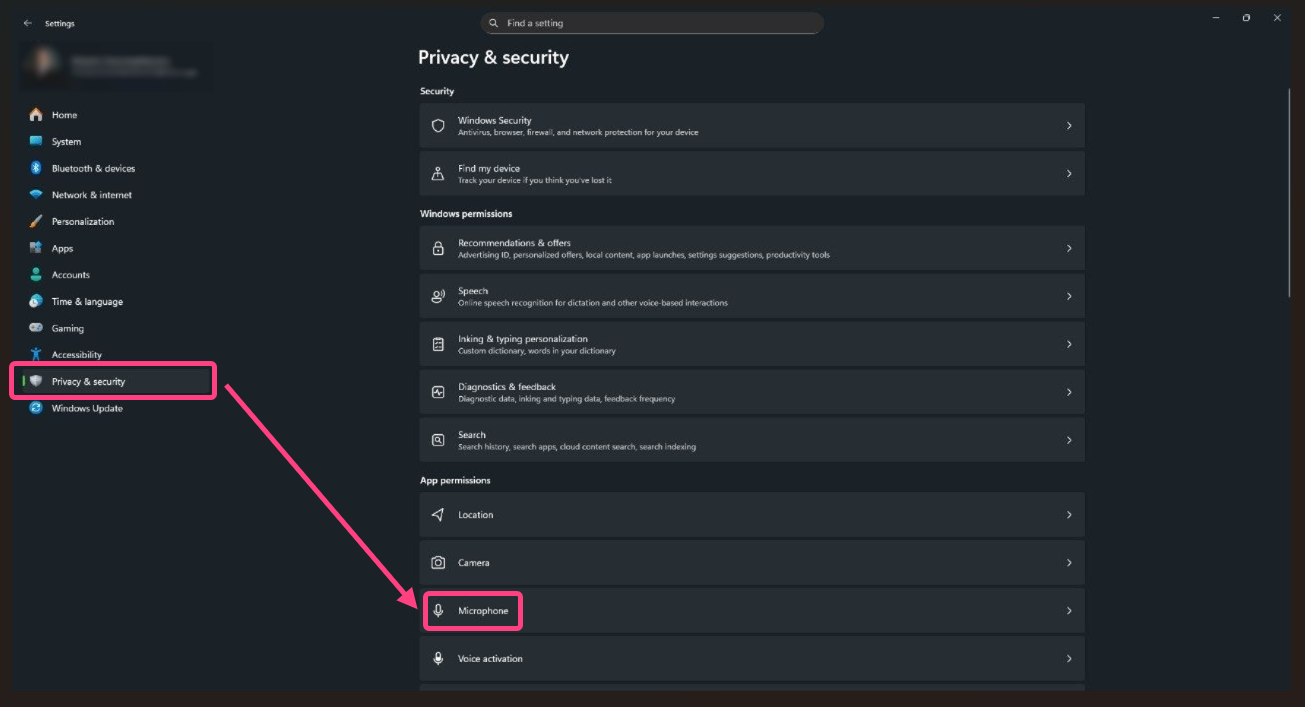Select the Windows Security shield icon
The height and width of the screenshot is (707, 1305).
point(438,125)
